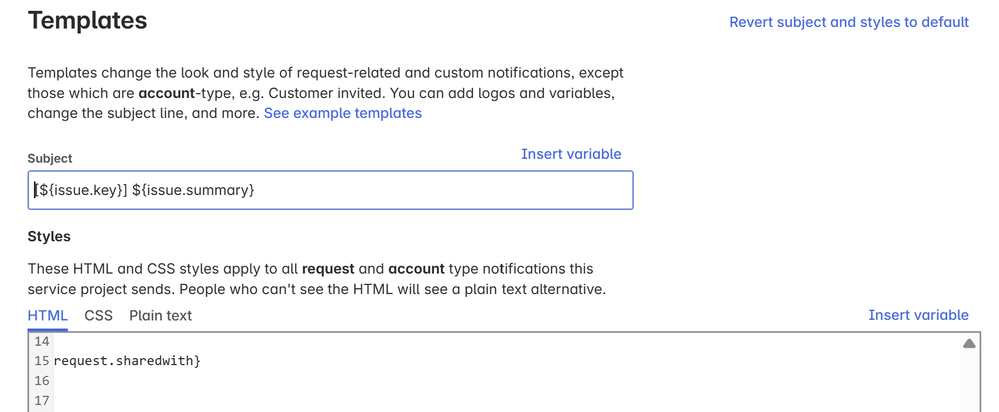This screenshot has height=412, width=999.
Task: Place cursor on ${issue.summary} in Subject
Action: 193,190
